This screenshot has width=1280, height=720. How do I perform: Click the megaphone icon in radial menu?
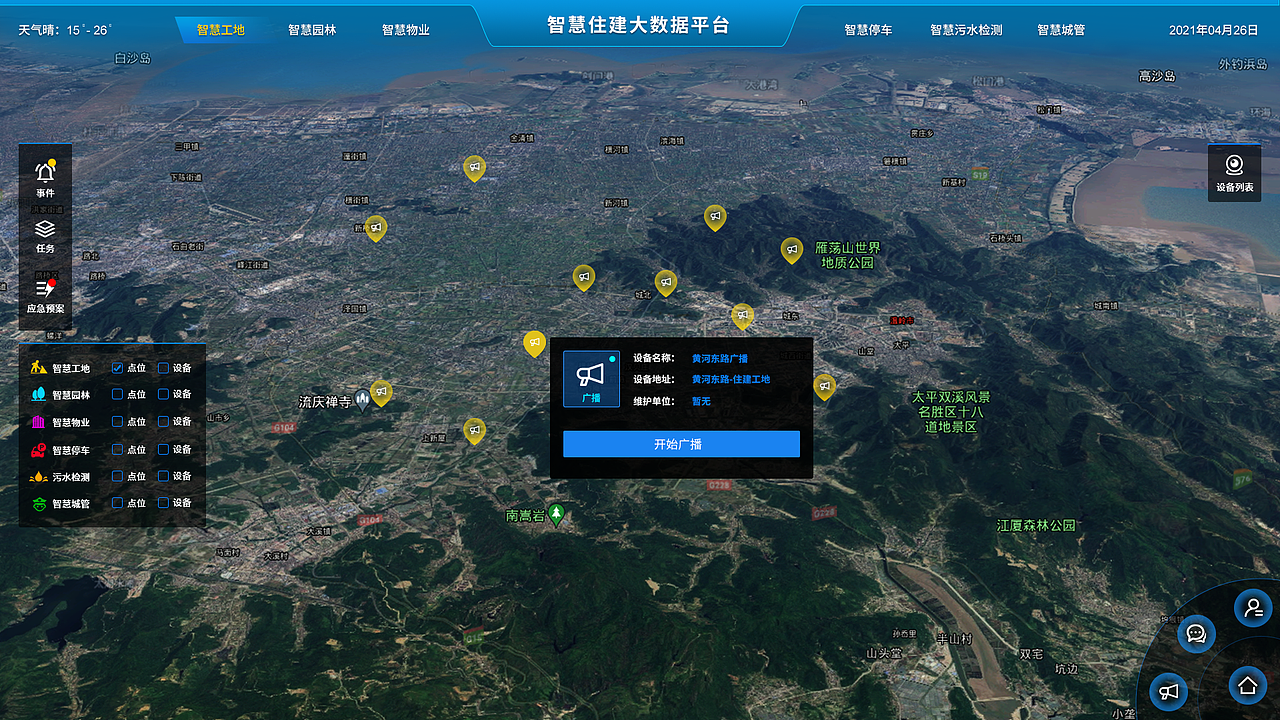coord(1167,691)
